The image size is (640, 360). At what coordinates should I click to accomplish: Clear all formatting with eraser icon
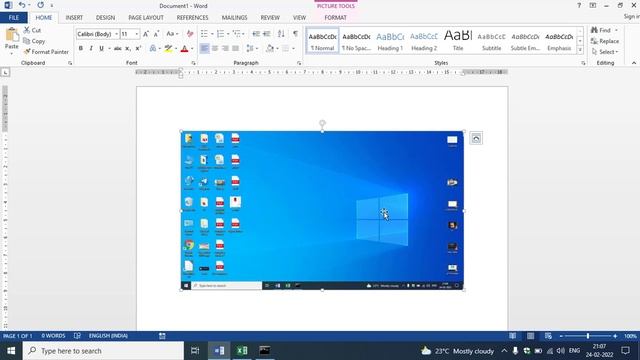(x=190, y=34)
